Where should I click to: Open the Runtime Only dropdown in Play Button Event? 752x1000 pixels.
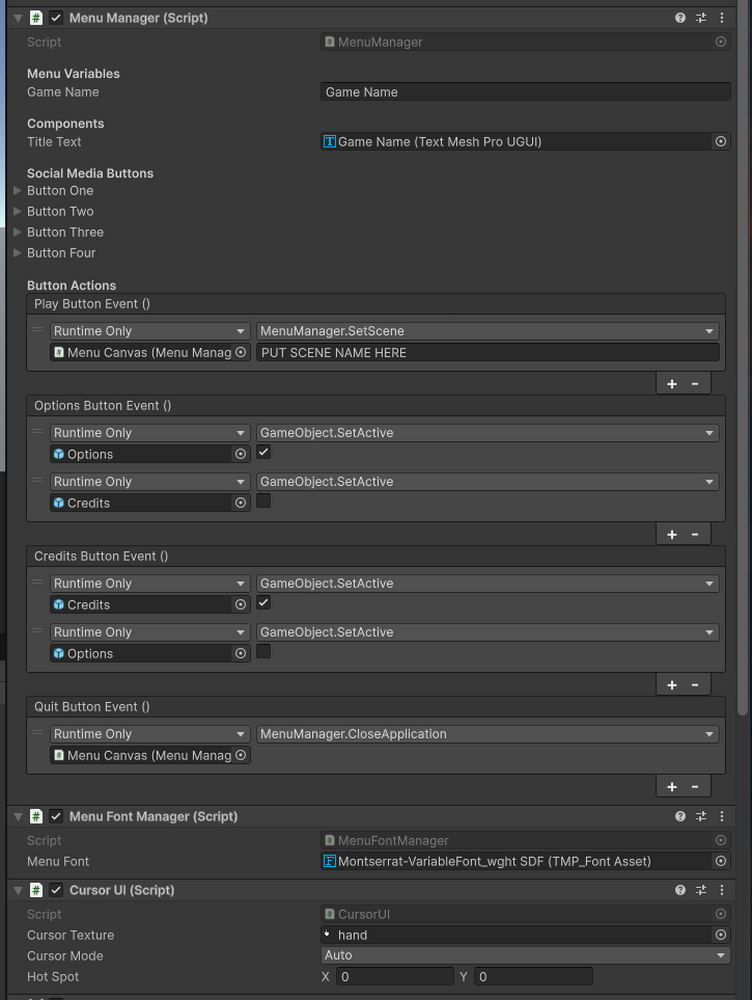pyautogui.click(x=148, y=330)
